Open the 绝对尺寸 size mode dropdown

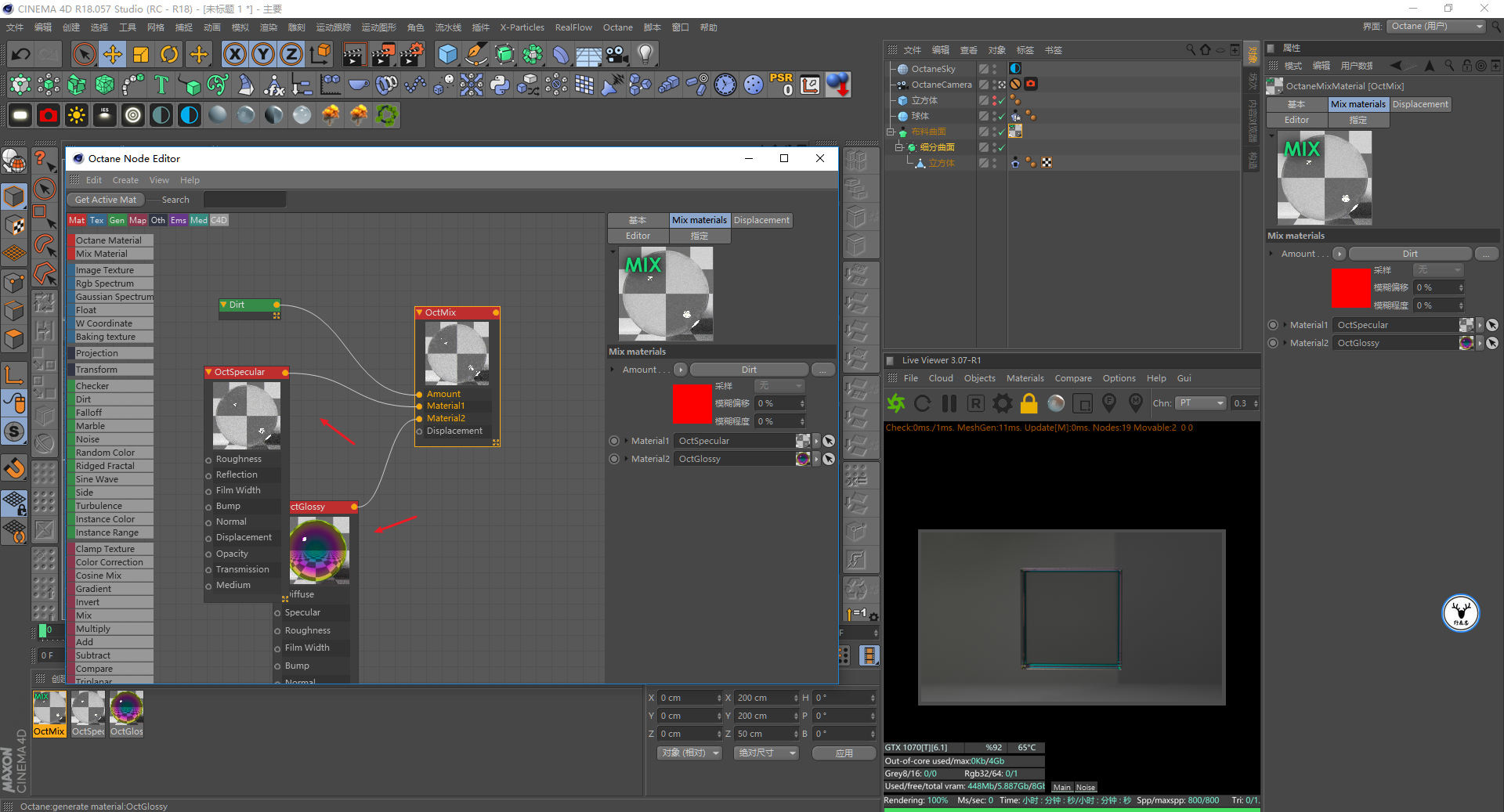tap(766, 753)
